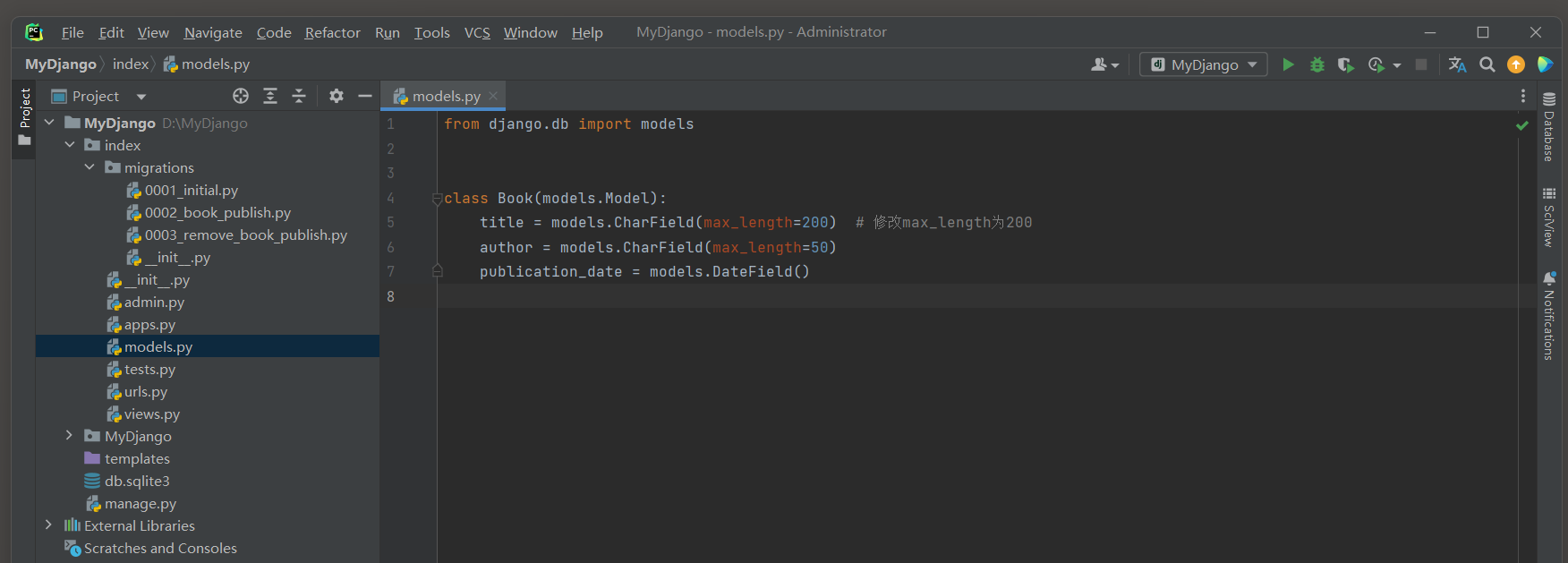Click index breadcrumb in navigation bar
This screenshot has height=563, width=1568.
pos(131,64)
